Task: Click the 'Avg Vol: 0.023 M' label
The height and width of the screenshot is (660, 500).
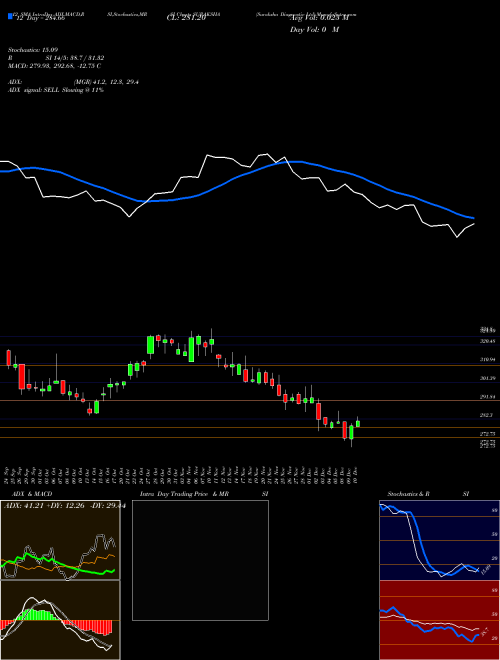Action: pos(319,18)
